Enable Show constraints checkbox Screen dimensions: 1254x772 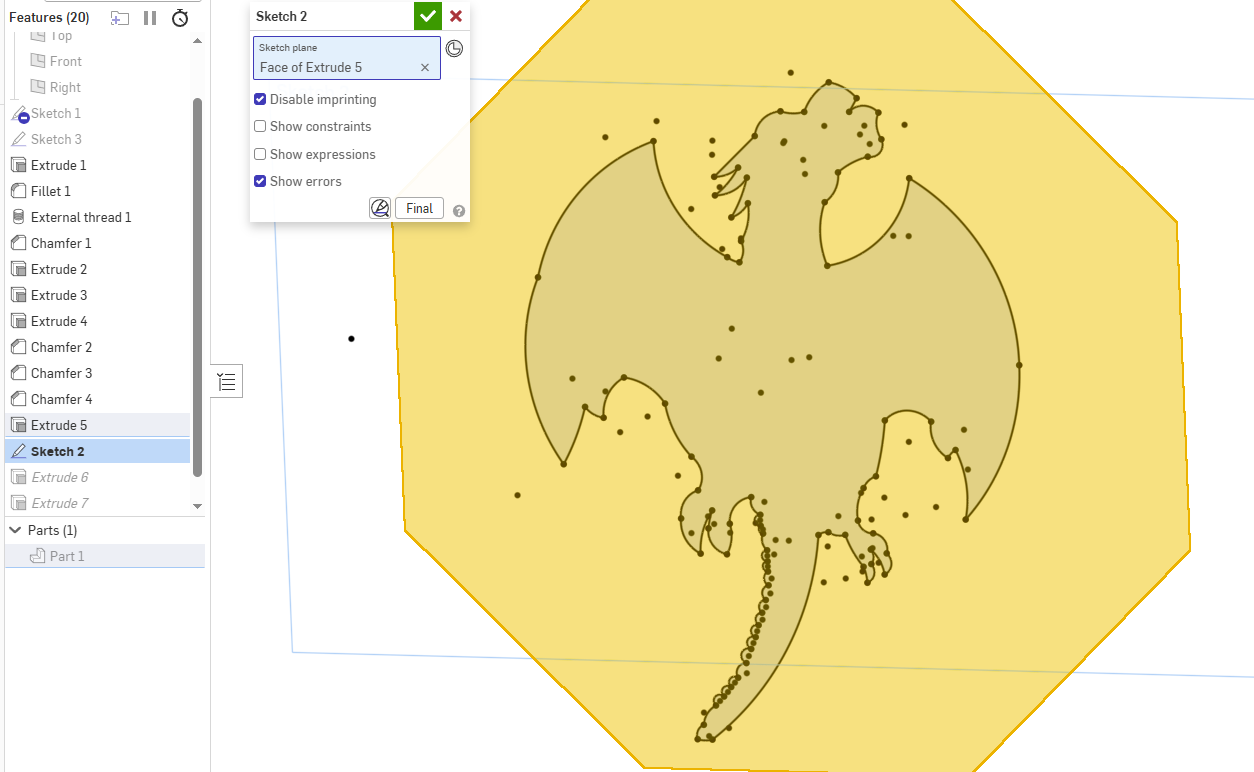260,127
